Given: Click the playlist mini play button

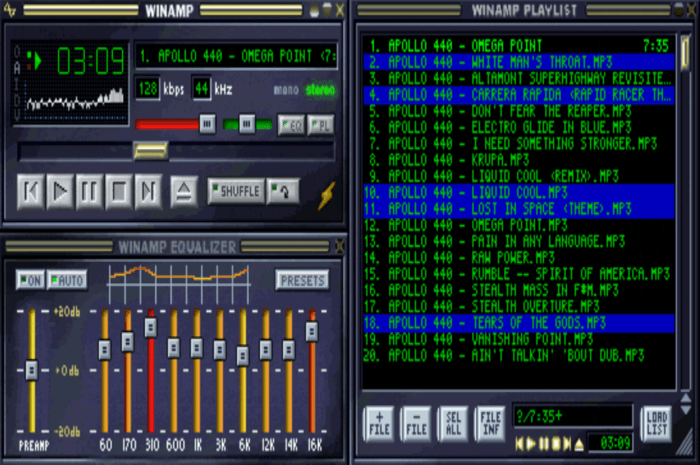Looking at the screenshot, I should click(x=531, y=444).
